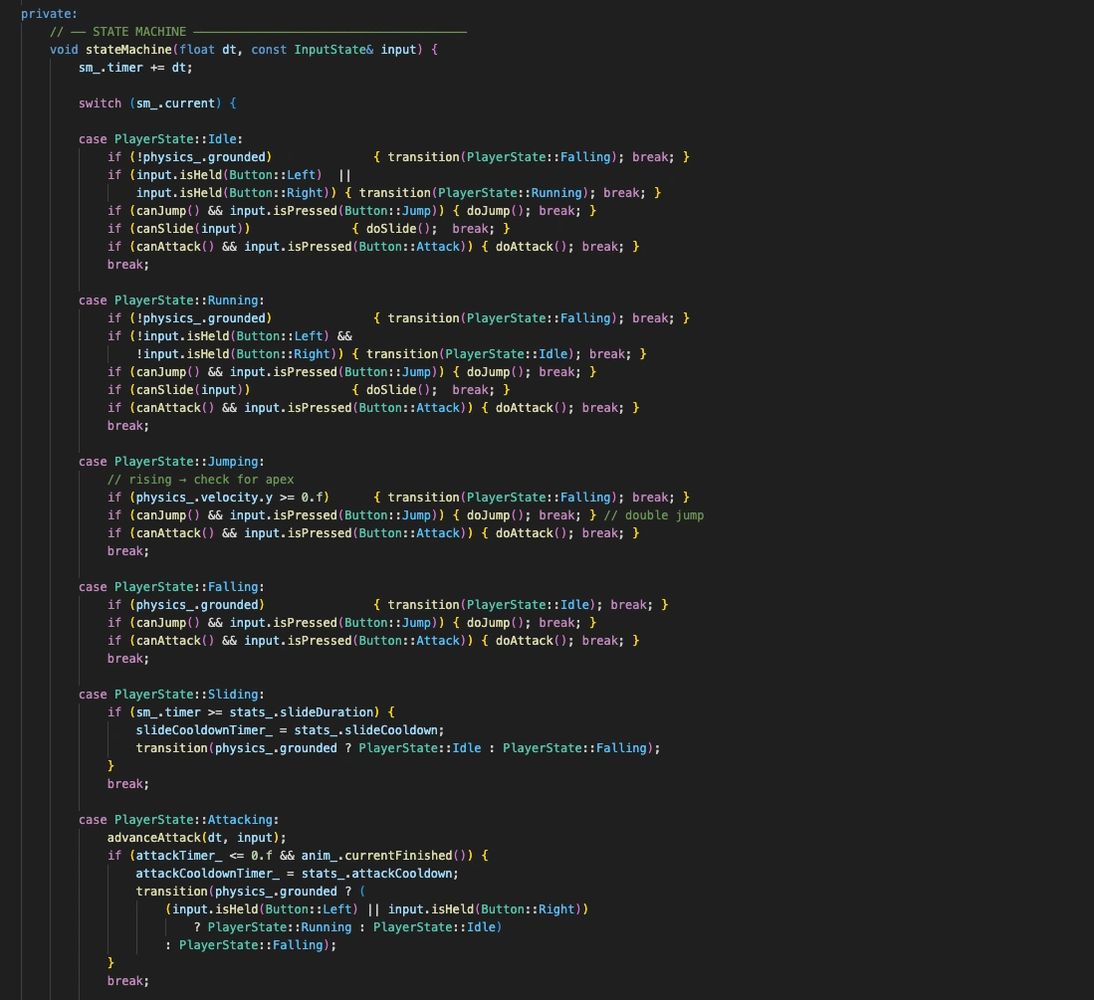
Task: Click the case PlayerState::Running label
Action: coord(171,301)
